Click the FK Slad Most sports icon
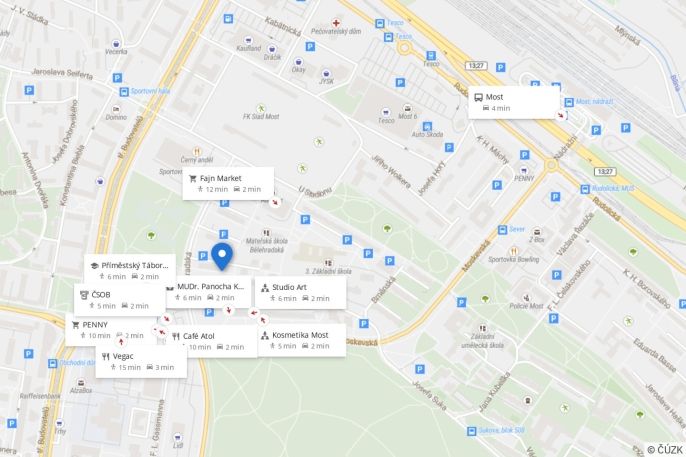Screen dimensions: 686x457 click(x=261, y=108)
